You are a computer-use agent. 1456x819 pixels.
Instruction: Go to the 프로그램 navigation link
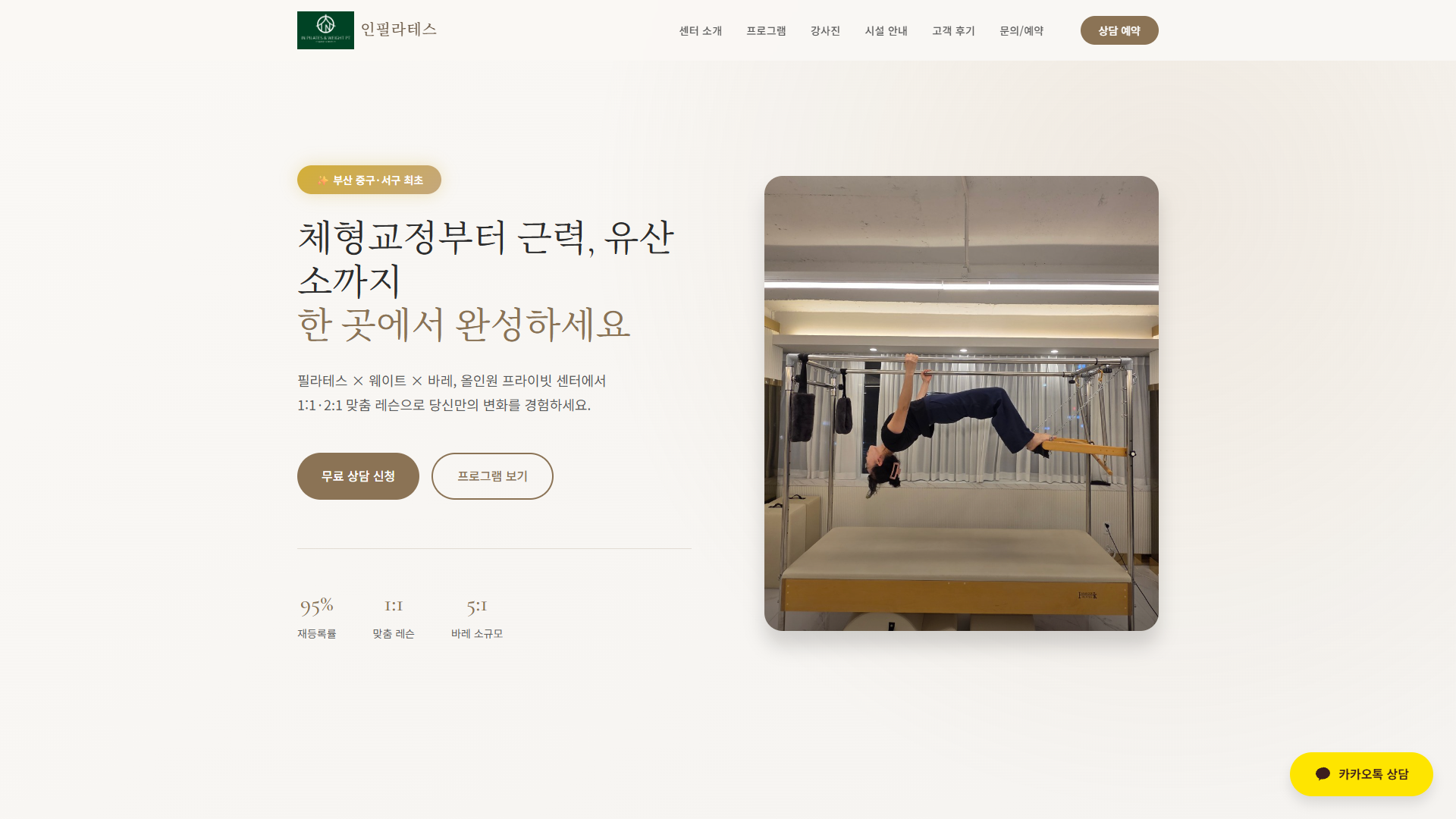pyautogui.click(x=766, y=30)
